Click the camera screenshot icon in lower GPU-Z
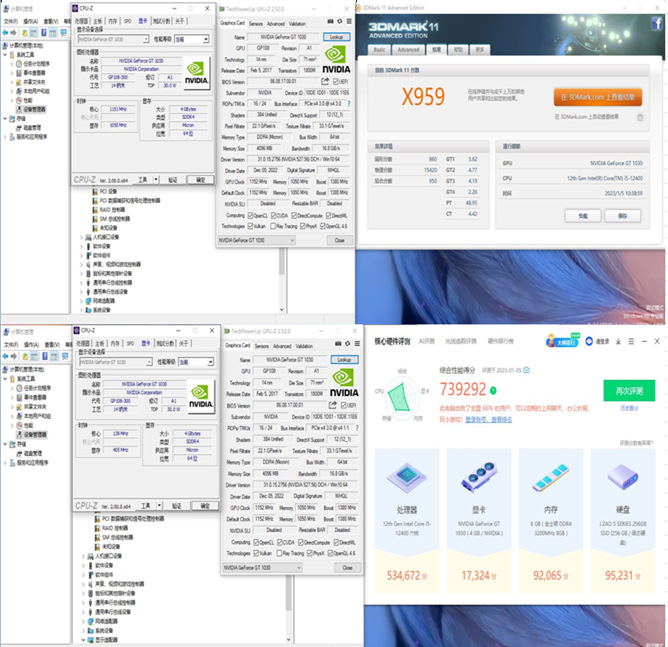Viewport: 668px width, 647px height. [338, 343]
